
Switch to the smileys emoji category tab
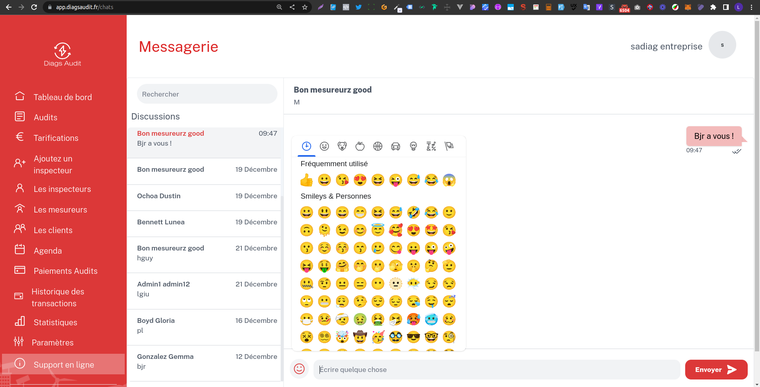(324, 146)
